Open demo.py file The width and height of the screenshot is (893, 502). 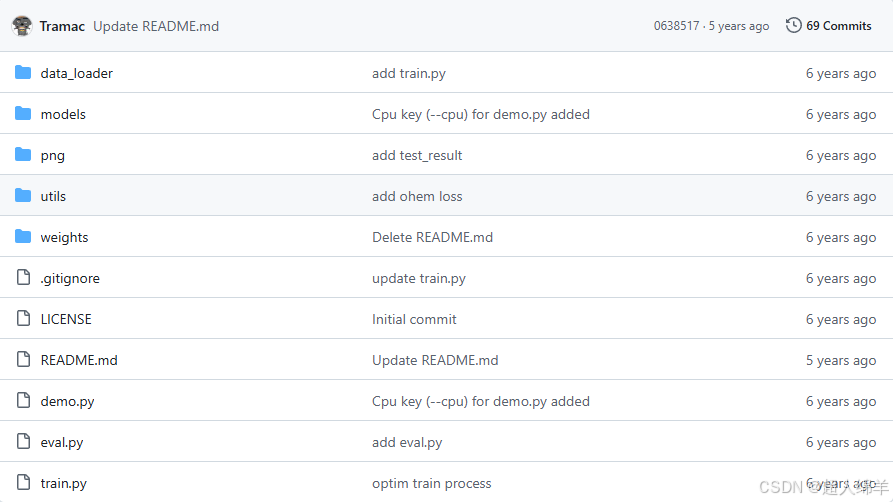[67, 402]
